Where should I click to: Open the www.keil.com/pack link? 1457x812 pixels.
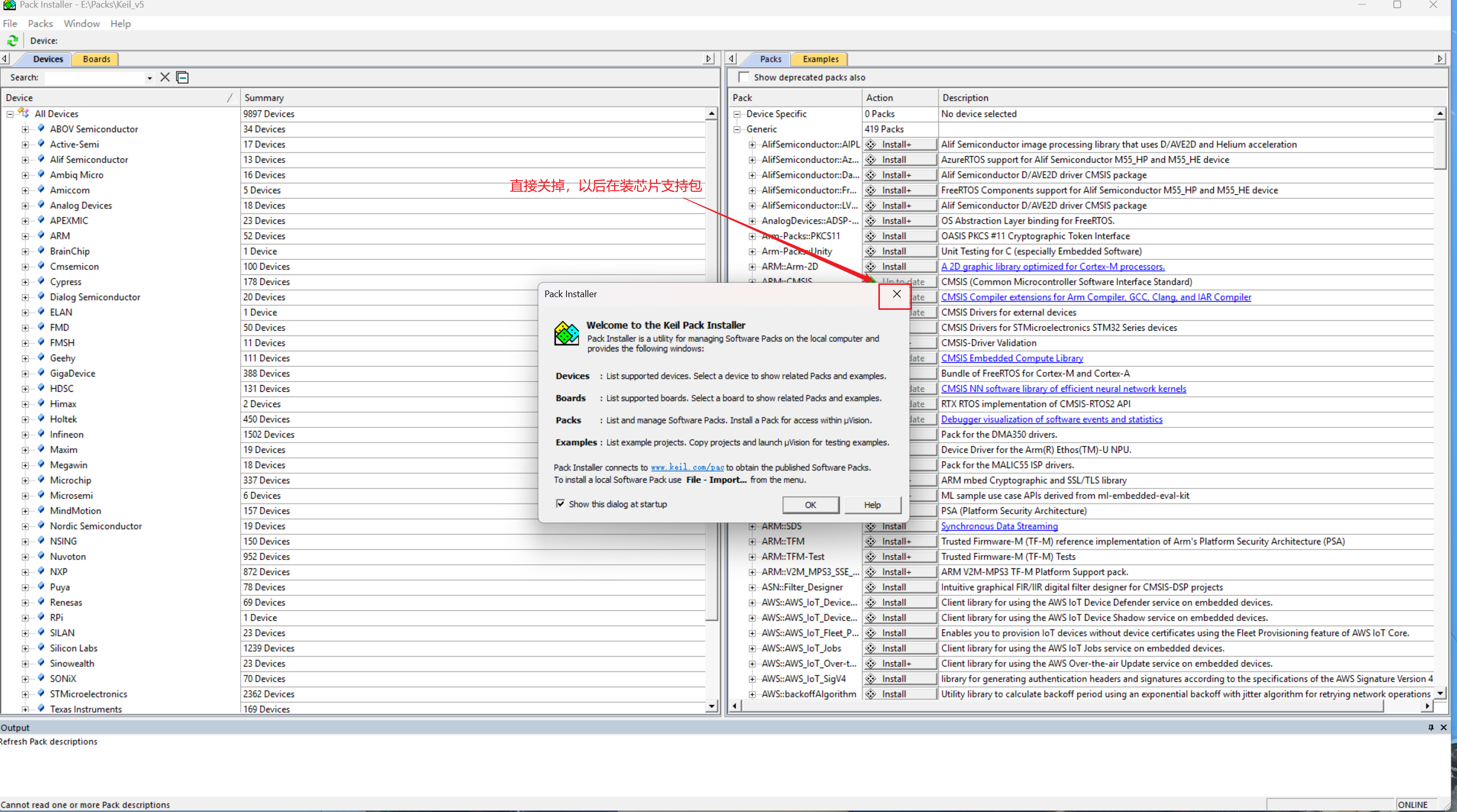pyautogui.click(x=687, y=468)
